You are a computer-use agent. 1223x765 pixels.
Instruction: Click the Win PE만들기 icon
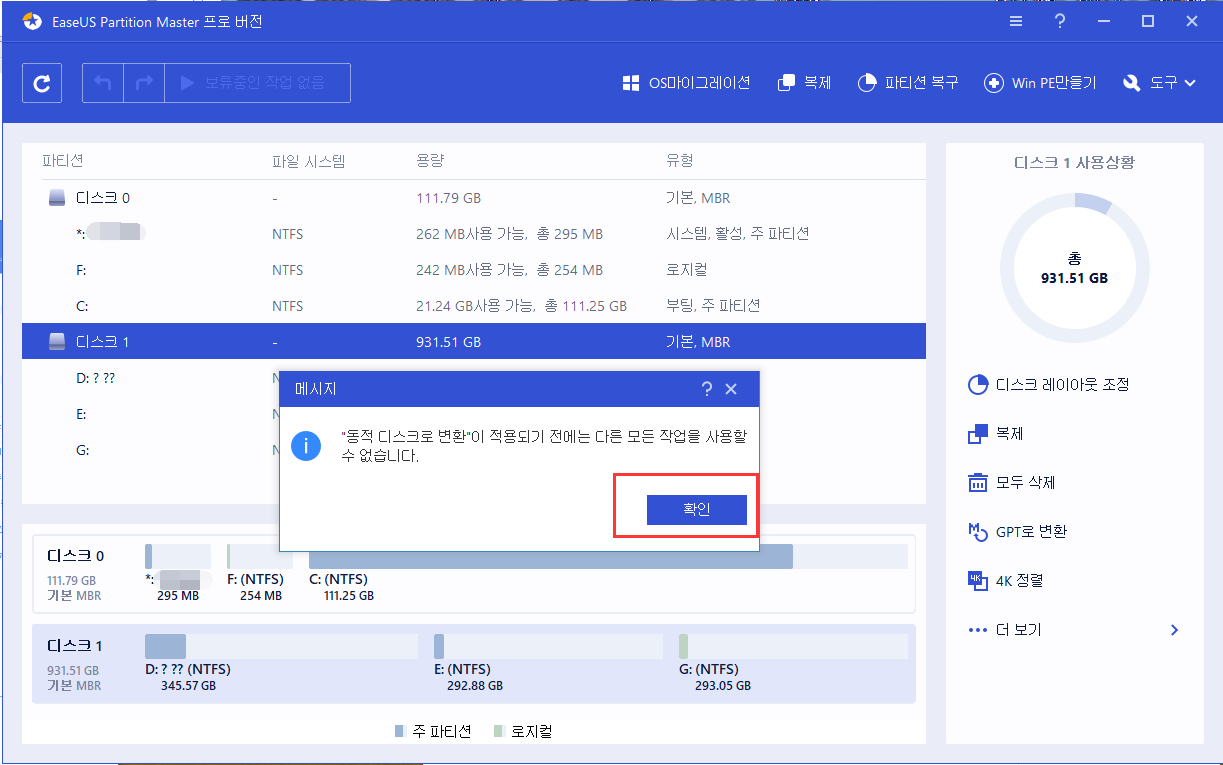click(x=1039, y=83)
